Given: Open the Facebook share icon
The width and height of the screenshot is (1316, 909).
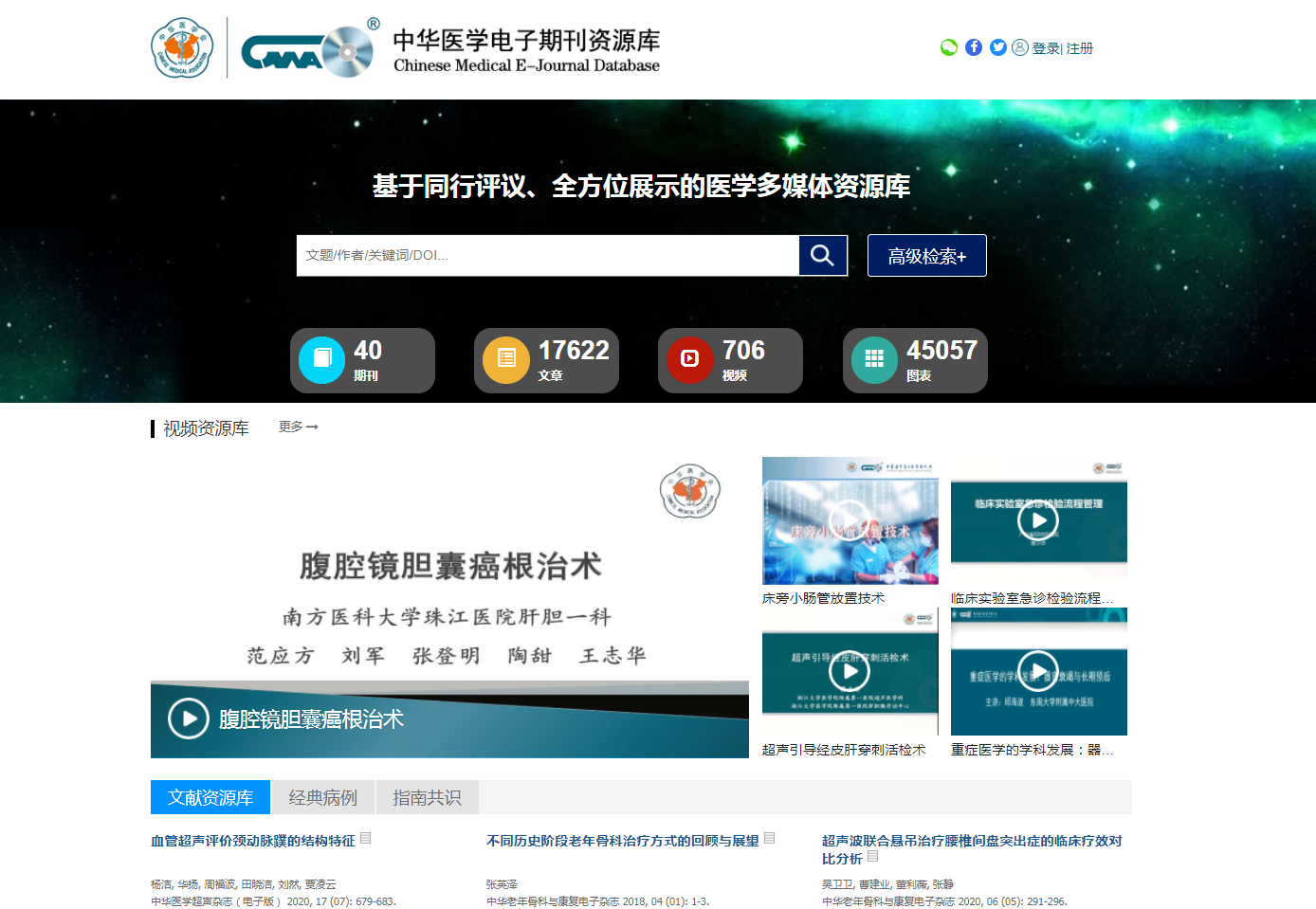Looking at the screenshot, I should pyautogui.click(x=974, y=47).
